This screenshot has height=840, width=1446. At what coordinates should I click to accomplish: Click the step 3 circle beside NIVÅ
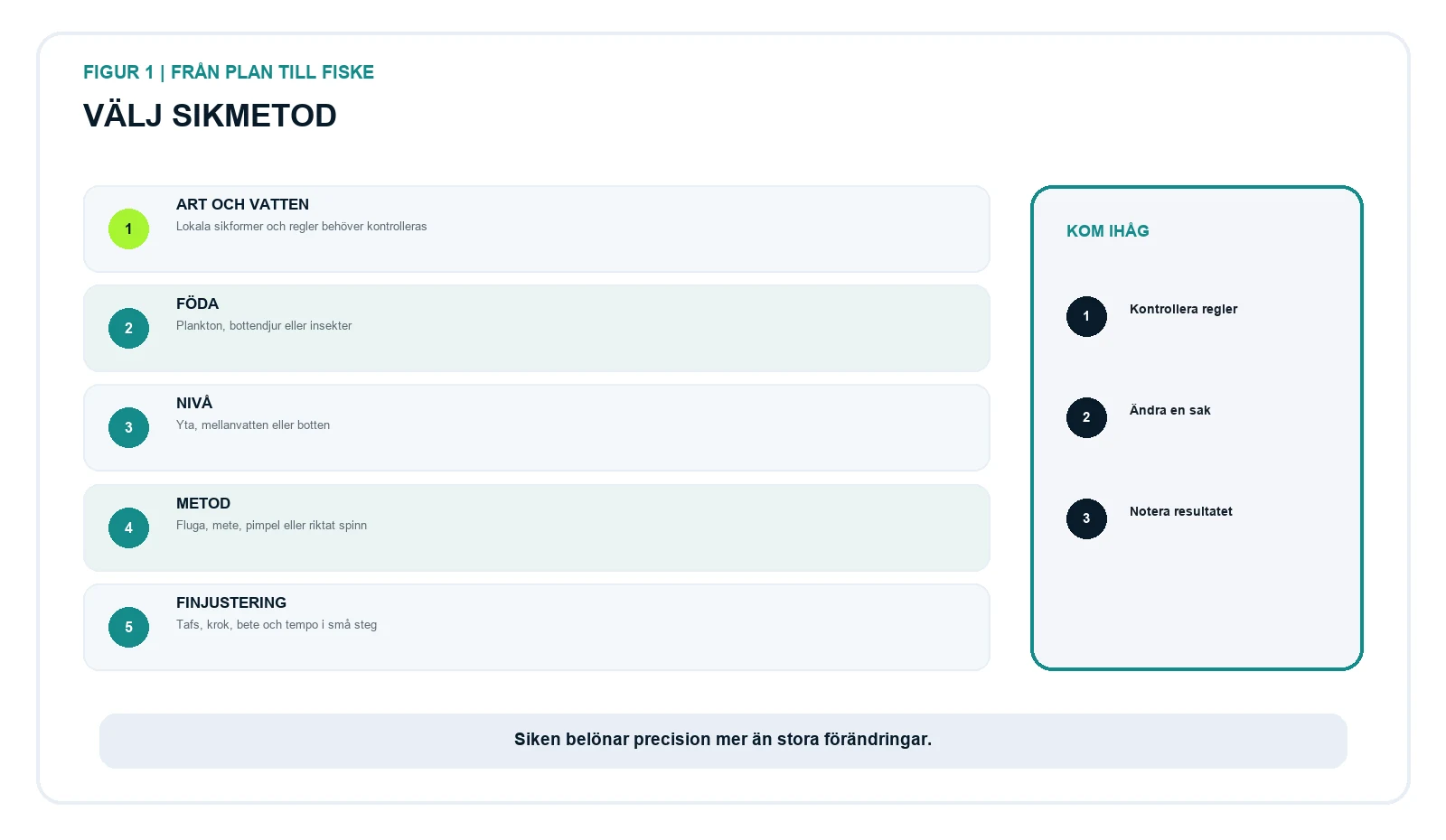(128, 427)
